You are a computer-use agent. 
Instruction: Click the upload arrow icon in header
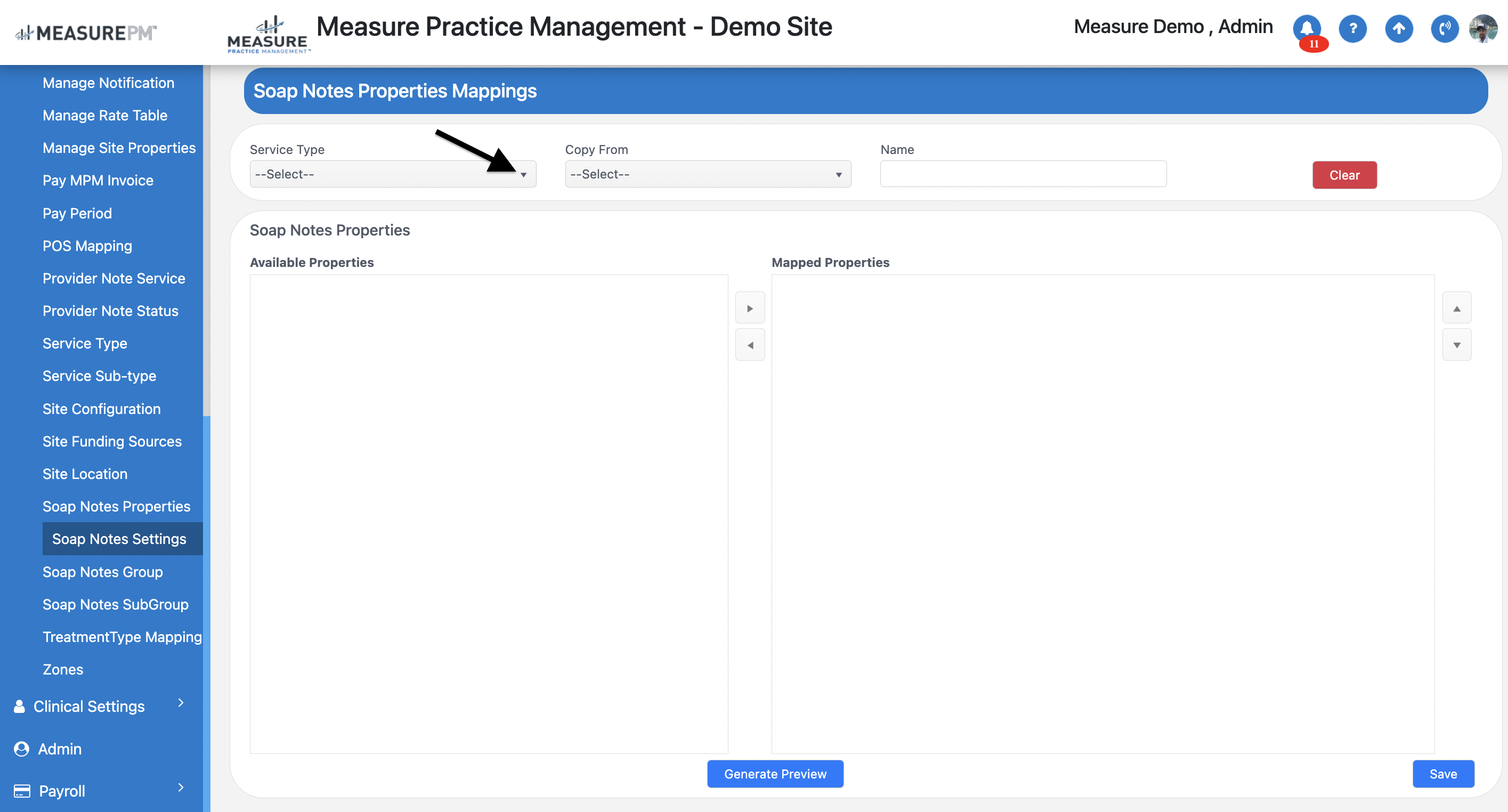coord(1399,28)
